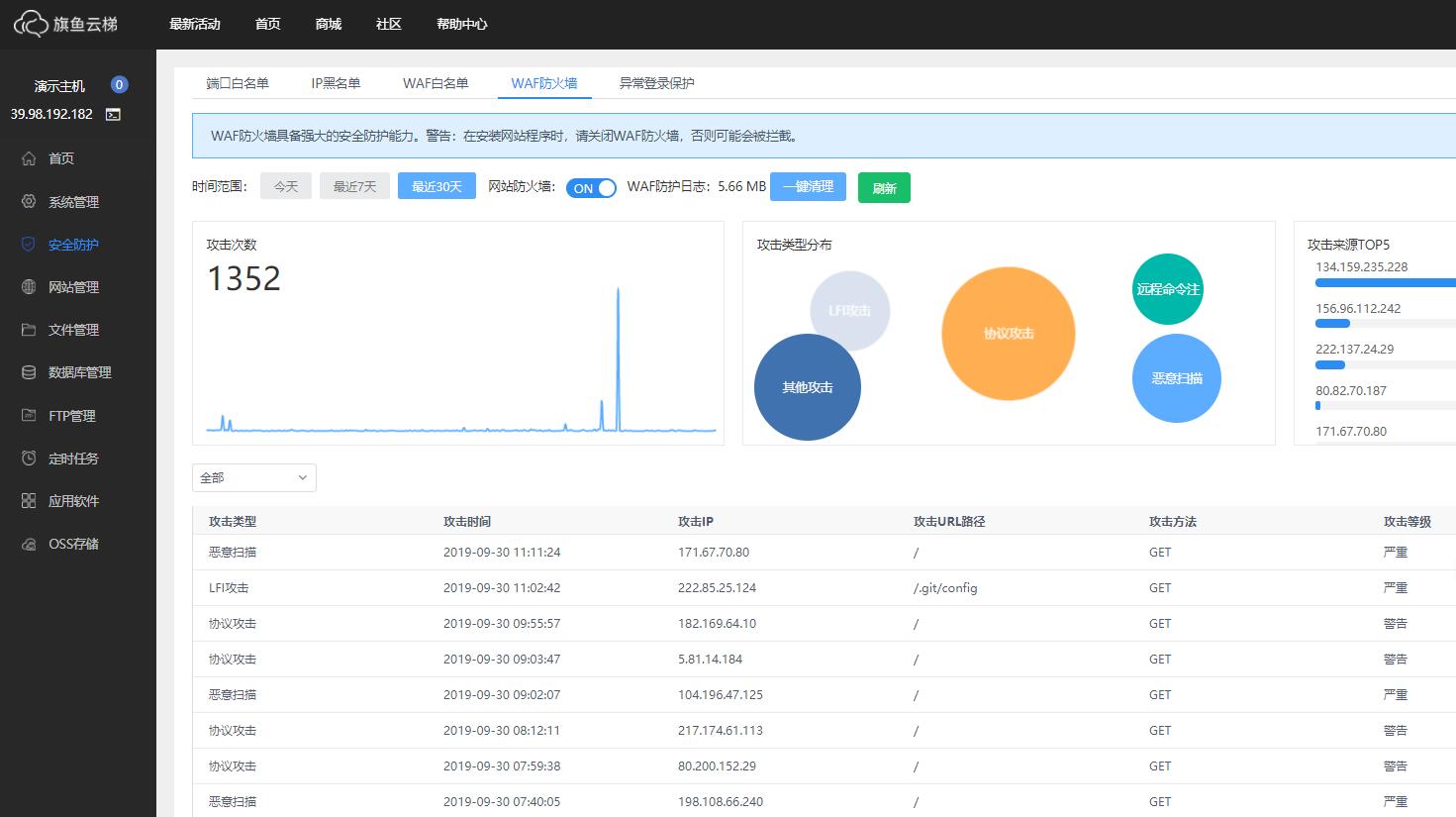Click the 1352 attack count number

coord(243,279)
